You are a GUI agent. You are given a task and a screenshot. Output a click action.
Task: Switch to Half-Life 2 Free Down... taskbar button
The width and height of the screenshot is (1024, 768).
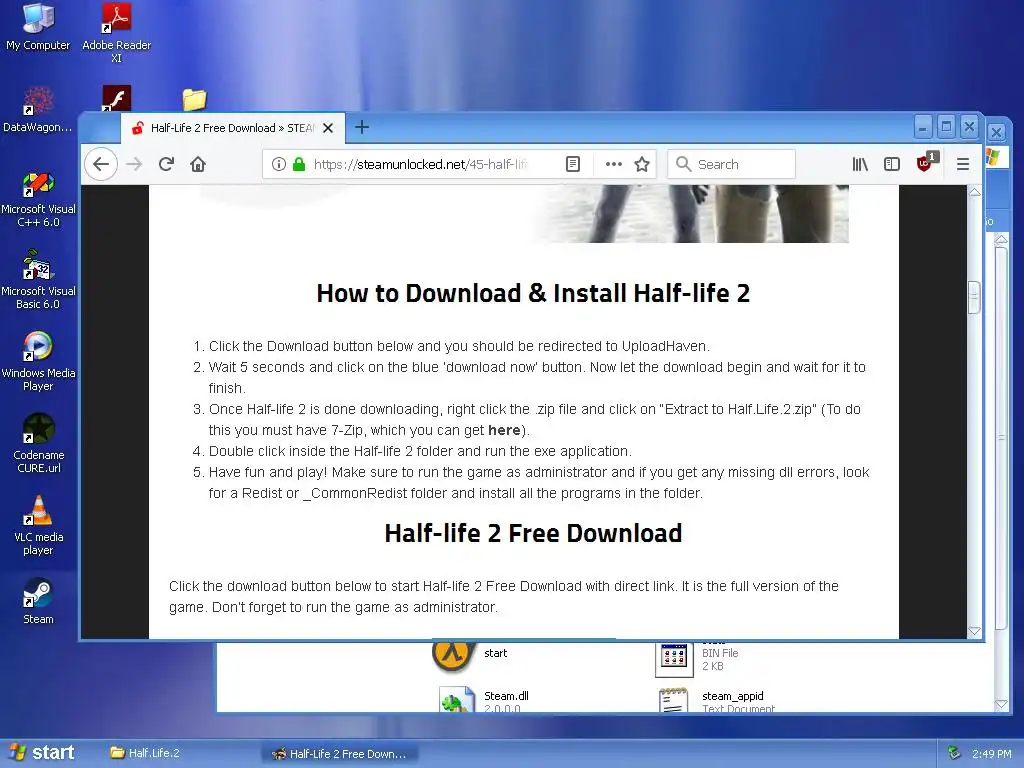(x=339, y=754)
